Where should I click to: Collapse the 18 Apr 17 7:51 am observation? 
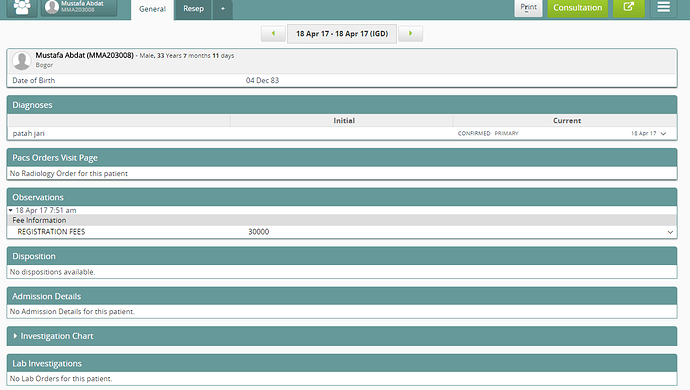[11, 210]
